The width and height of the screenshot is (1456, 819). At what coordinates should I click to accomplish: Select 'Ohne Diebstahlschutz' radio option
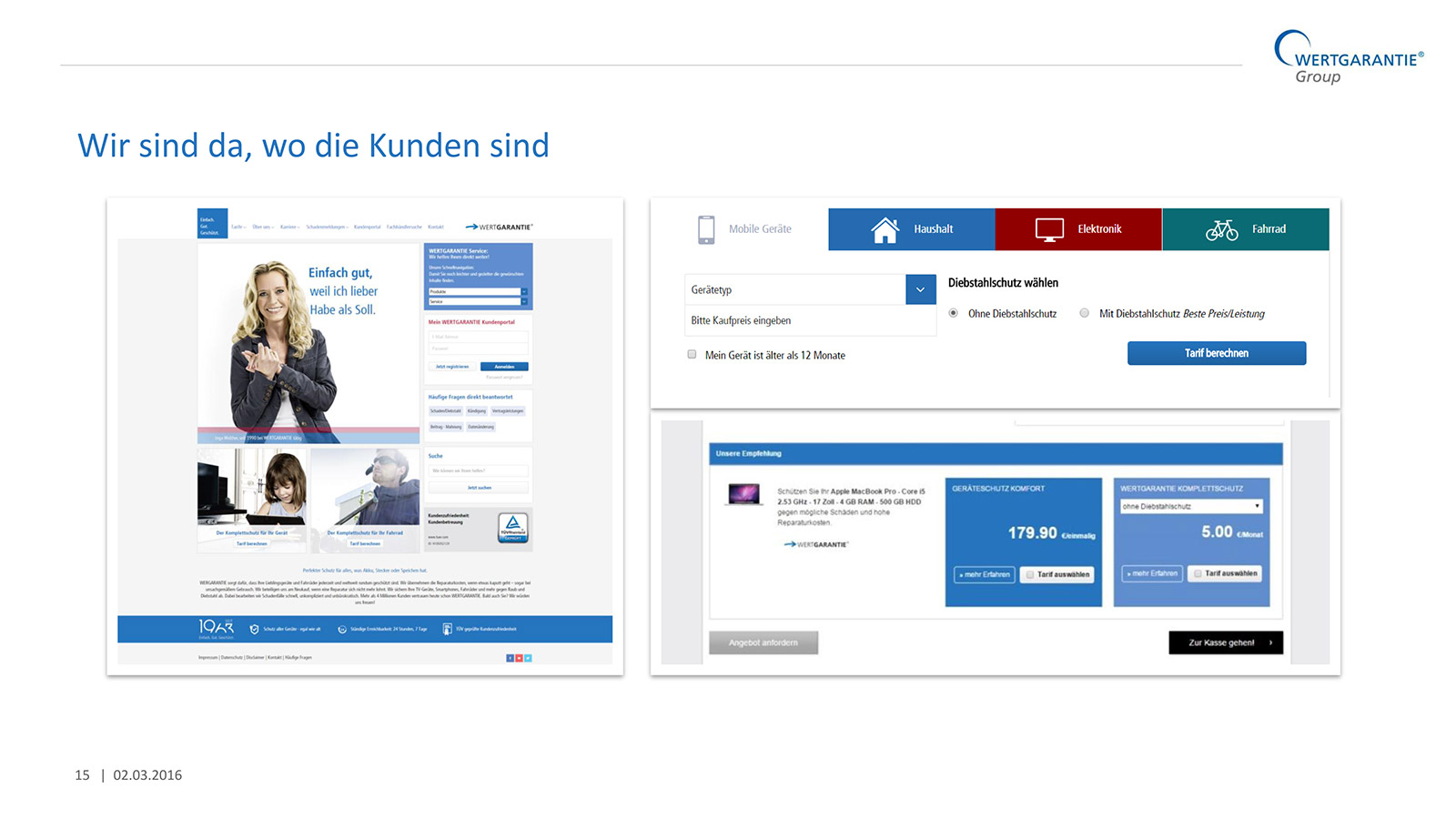(953, 313)
